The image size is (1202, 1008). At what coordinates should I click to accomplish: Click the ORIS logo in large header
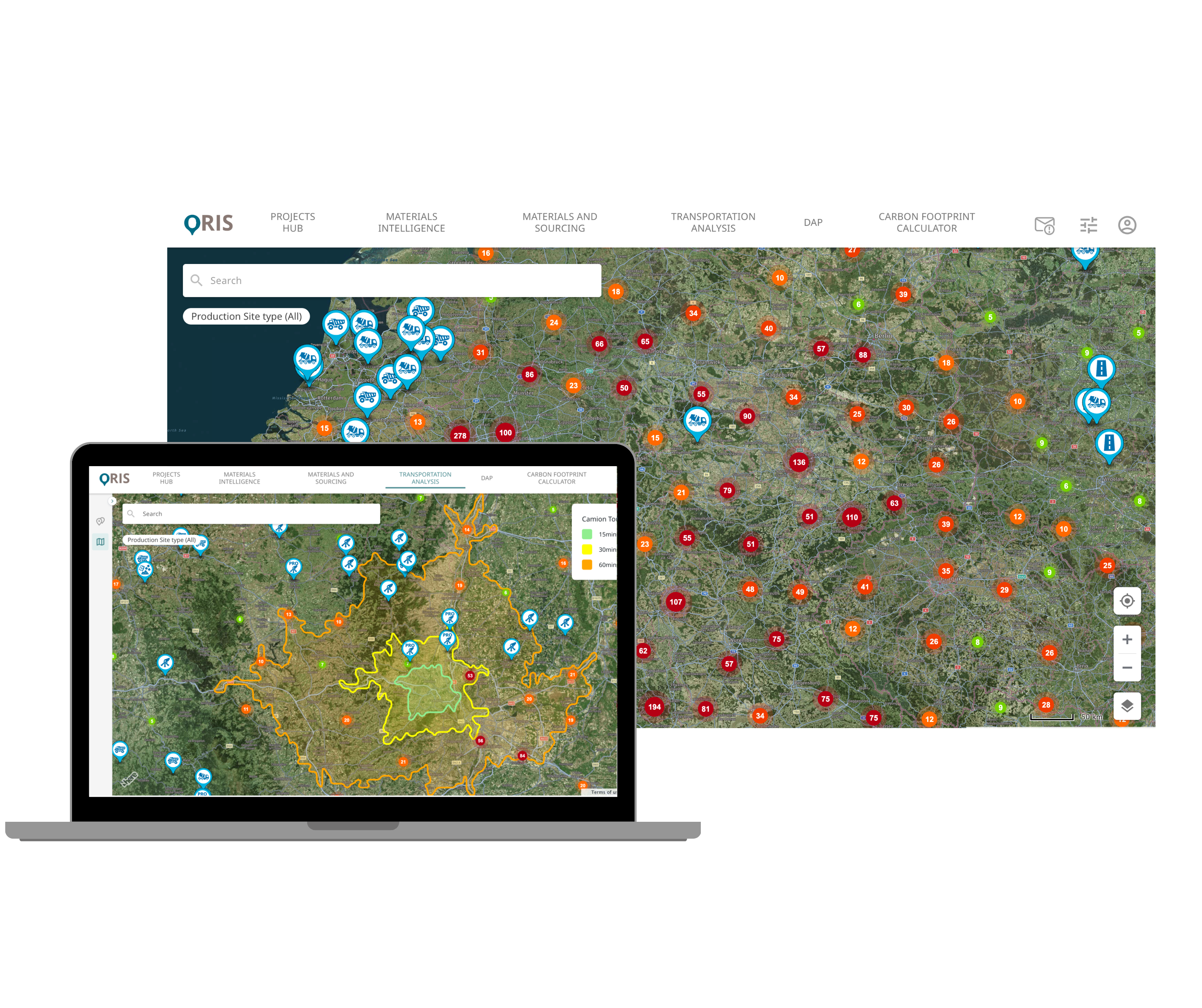209,223
